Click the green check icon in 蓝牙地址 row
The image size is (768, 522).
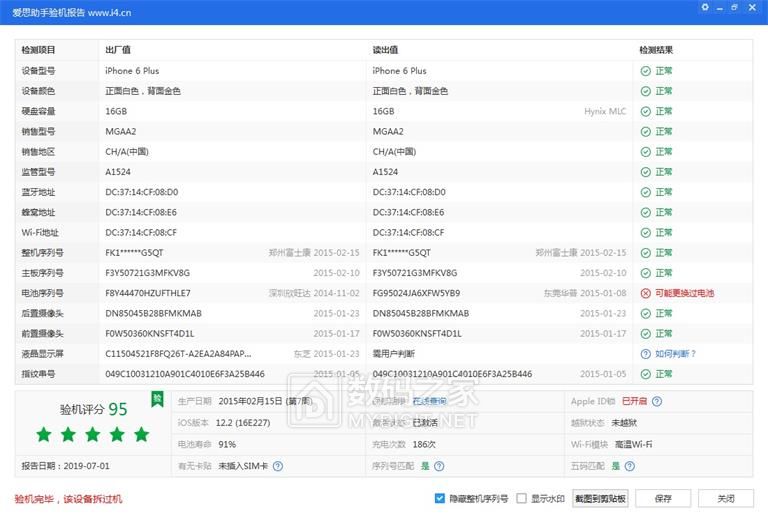click(x=646, y=192)
